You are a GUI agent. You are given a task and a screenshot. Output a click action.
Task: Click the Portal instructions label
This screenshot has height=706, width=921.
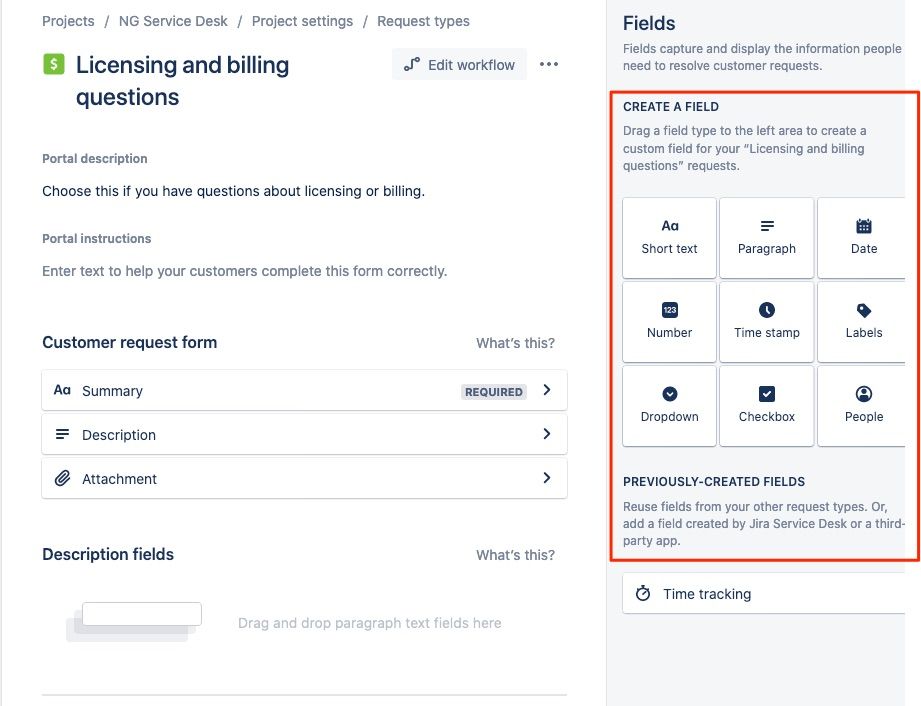(97, 238)
